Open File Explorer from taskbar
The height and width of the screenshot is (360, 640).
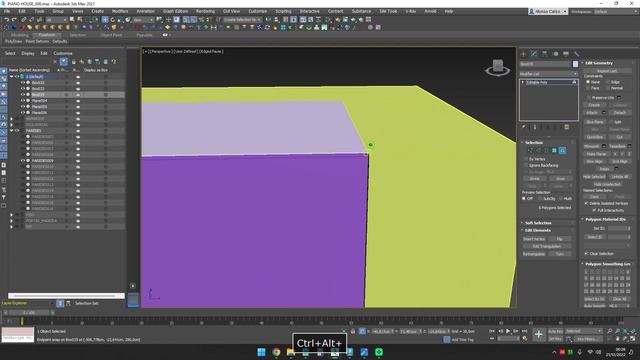click(291, 352)
